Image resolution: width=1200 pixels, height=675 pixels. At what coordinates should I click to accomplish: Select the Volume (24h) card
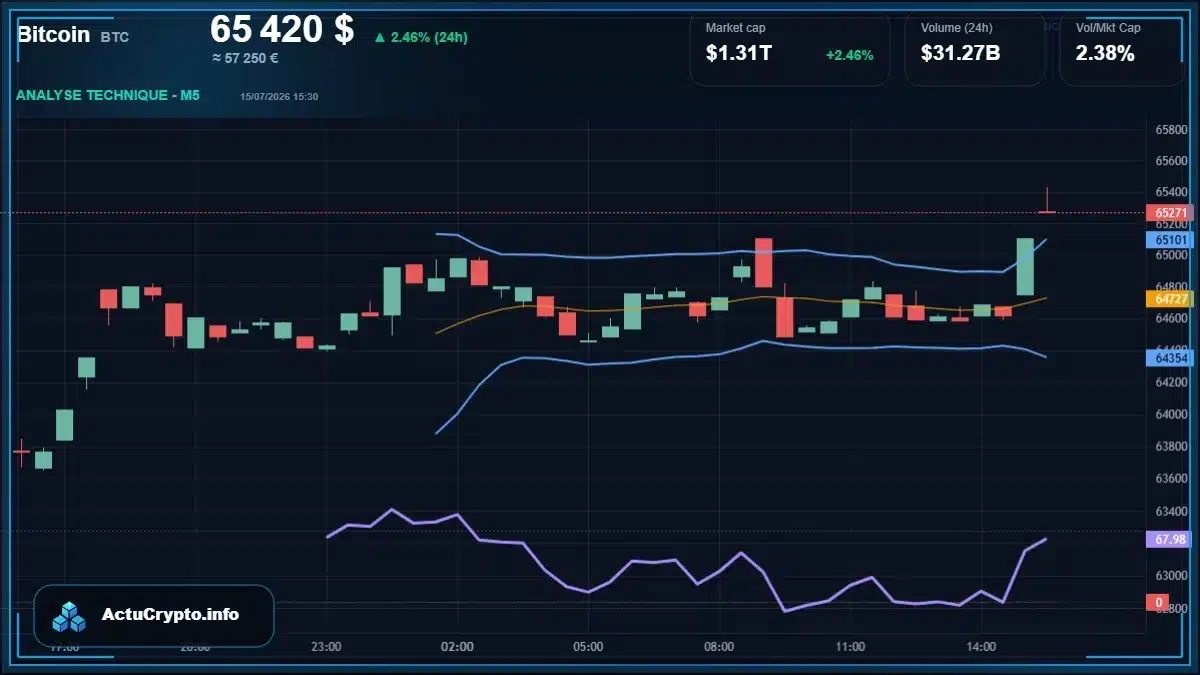click(975, 48)
